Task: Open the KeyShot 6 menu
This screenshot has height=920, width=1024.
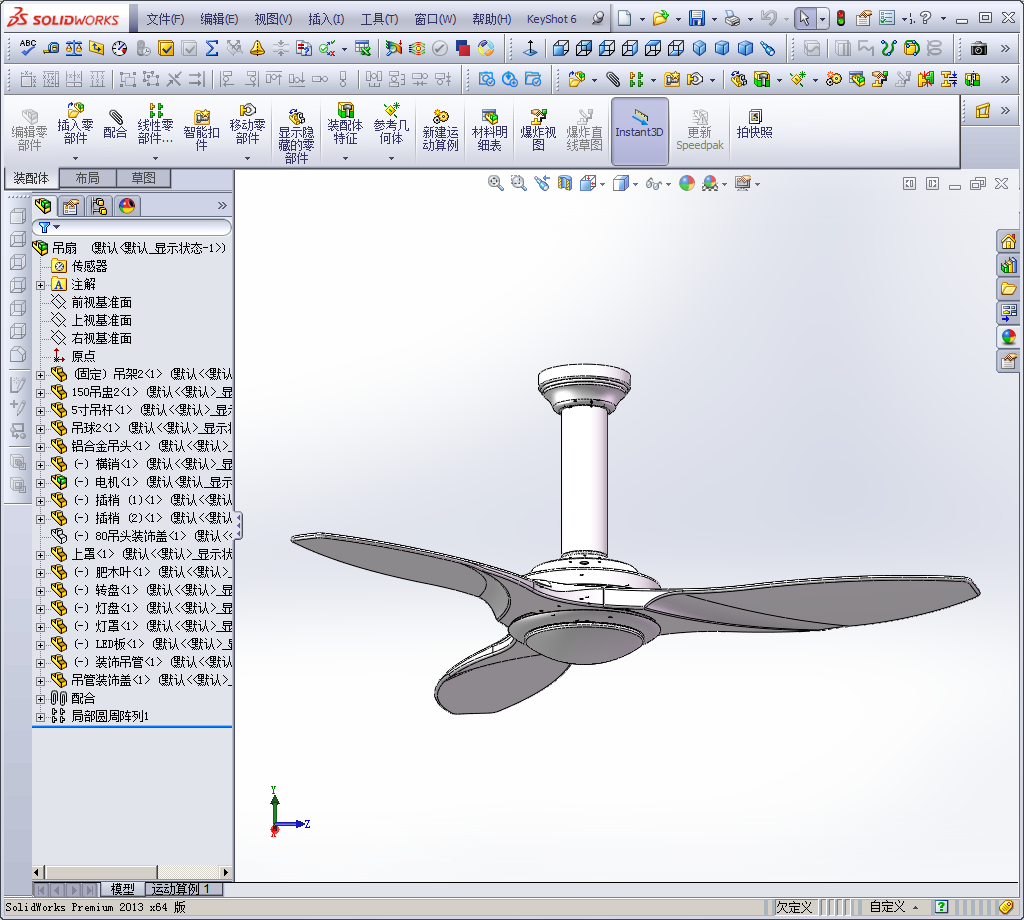Action: click(x=551, y=19)
